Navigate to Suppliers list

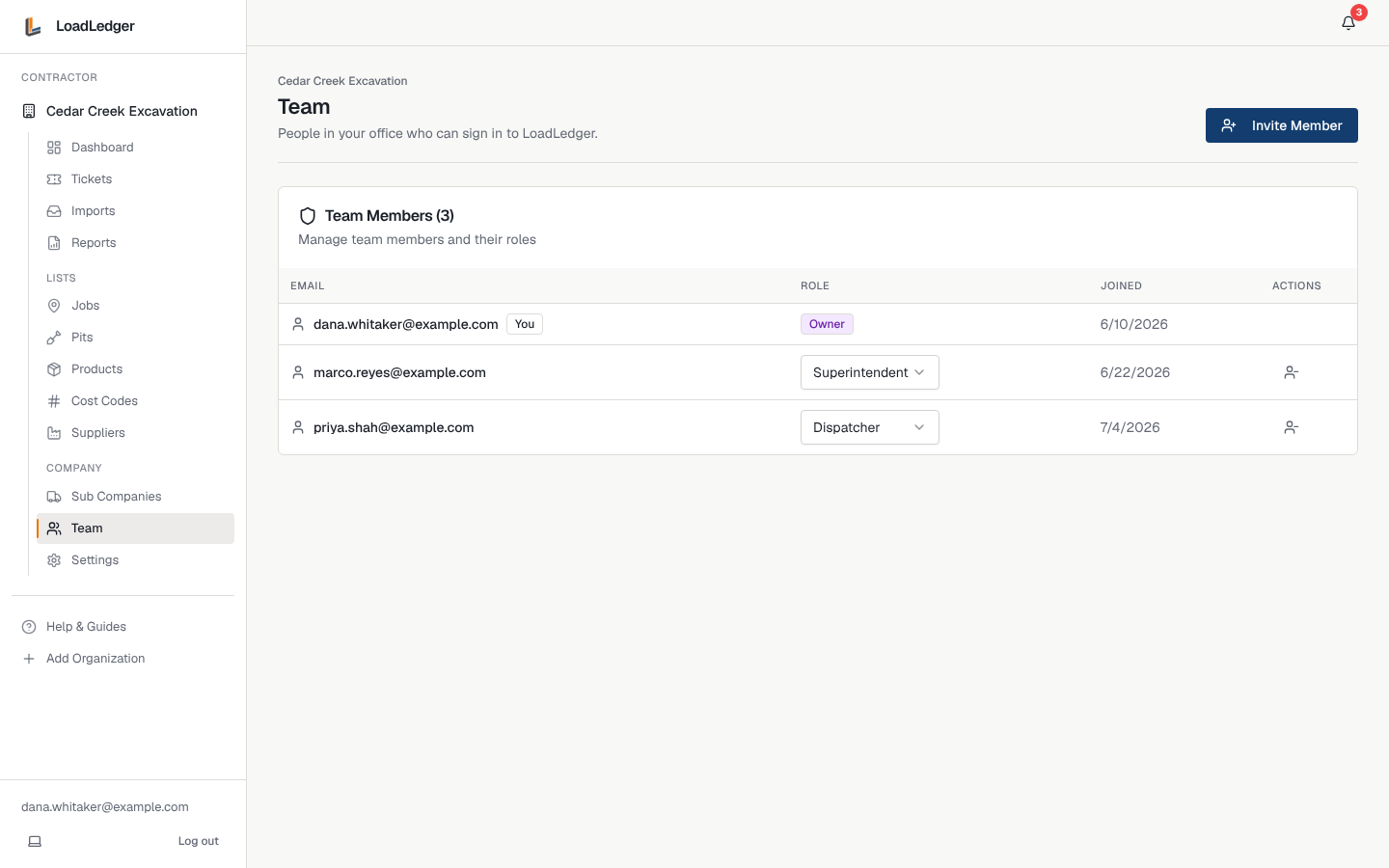(135, 433)
